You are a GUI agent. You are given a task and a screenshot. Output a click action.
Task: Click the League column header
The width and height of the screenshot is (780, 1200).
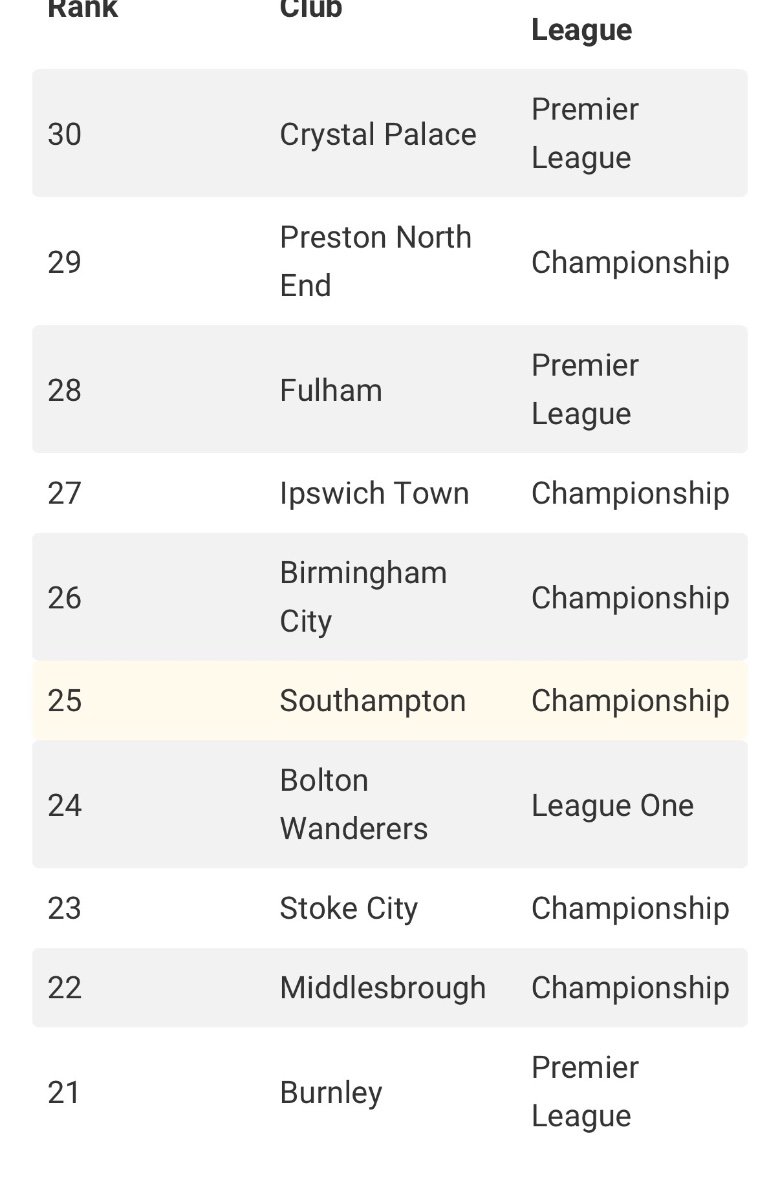tap(581, 30)
